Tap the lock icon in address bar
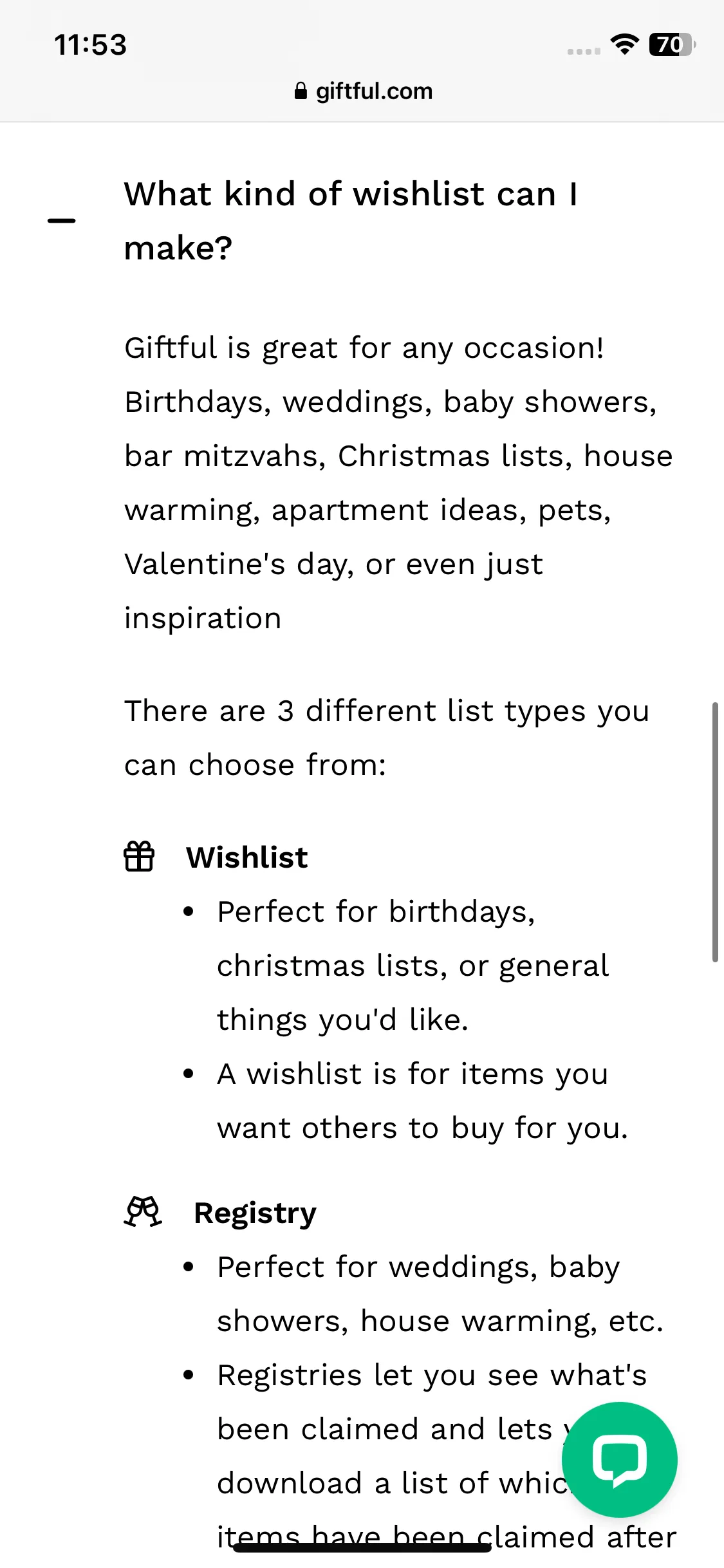 click(301, 91)
